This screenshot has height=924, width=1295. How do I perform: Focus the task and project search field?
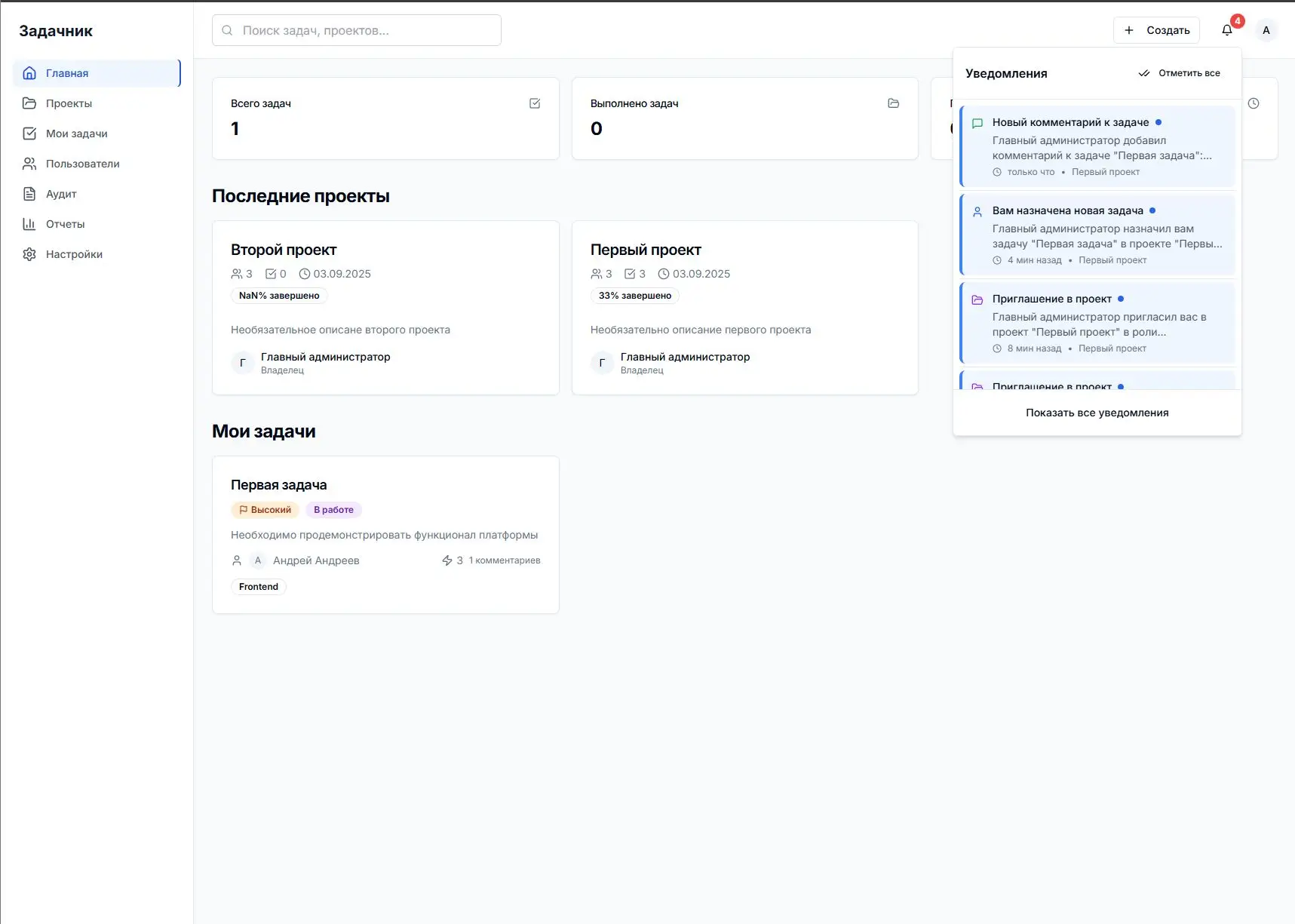click(x=357, y=30)
